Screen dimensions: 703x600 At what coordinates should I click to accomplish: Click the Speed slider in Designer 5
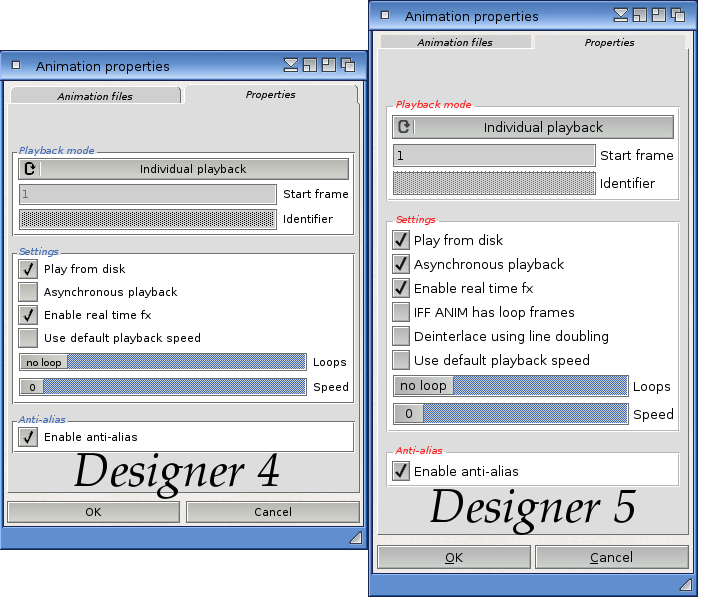pyautogui.click(x=511, y=413)
